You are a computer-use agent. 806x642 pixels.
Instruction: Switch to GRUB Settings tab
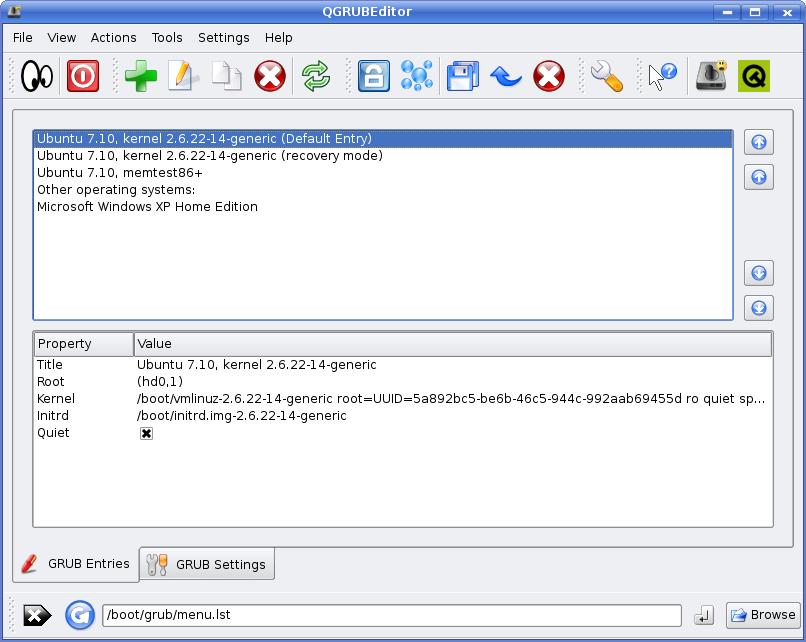(x=207, y=564)
